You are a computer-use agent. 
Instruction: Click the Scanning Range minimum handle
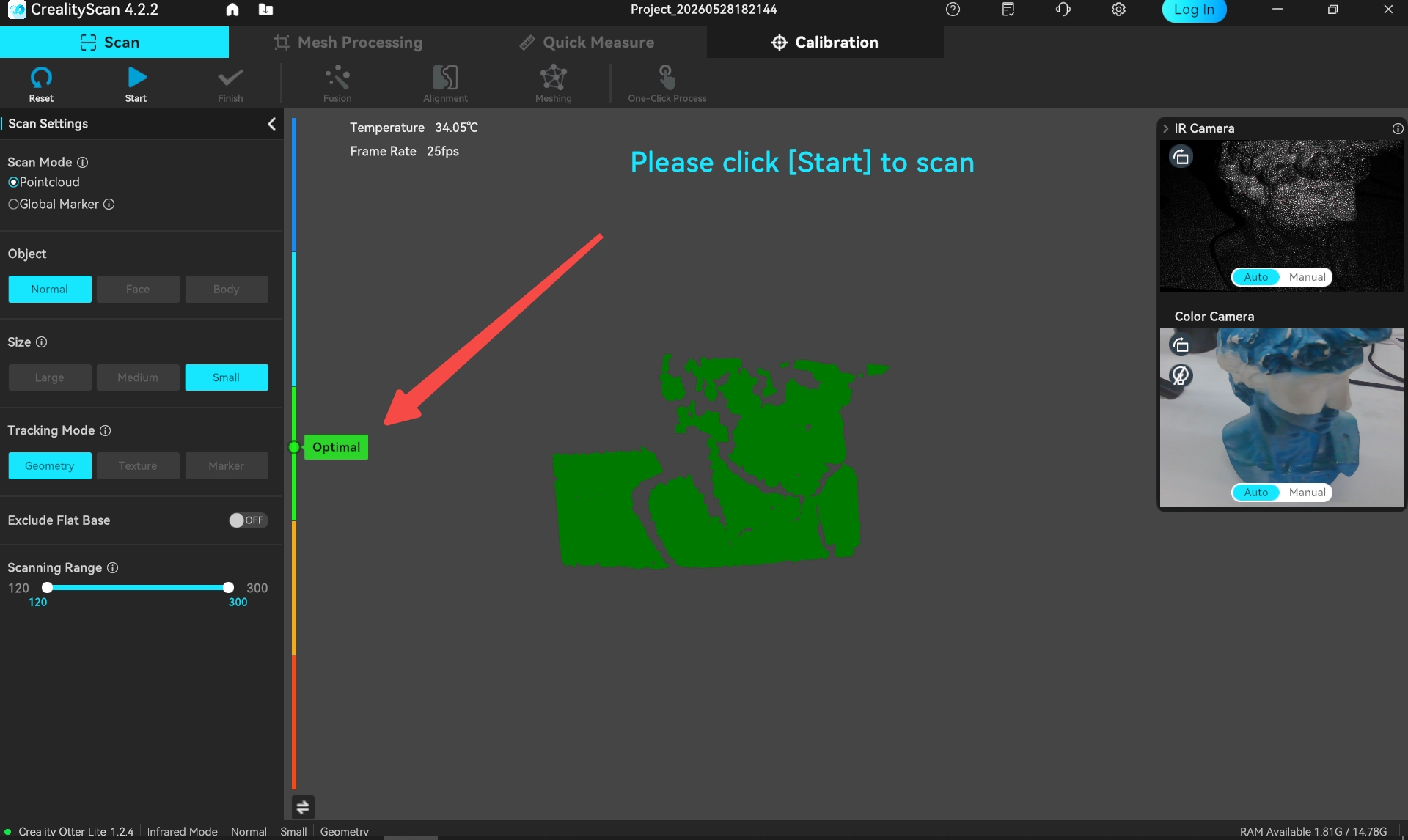coord(47,588)
